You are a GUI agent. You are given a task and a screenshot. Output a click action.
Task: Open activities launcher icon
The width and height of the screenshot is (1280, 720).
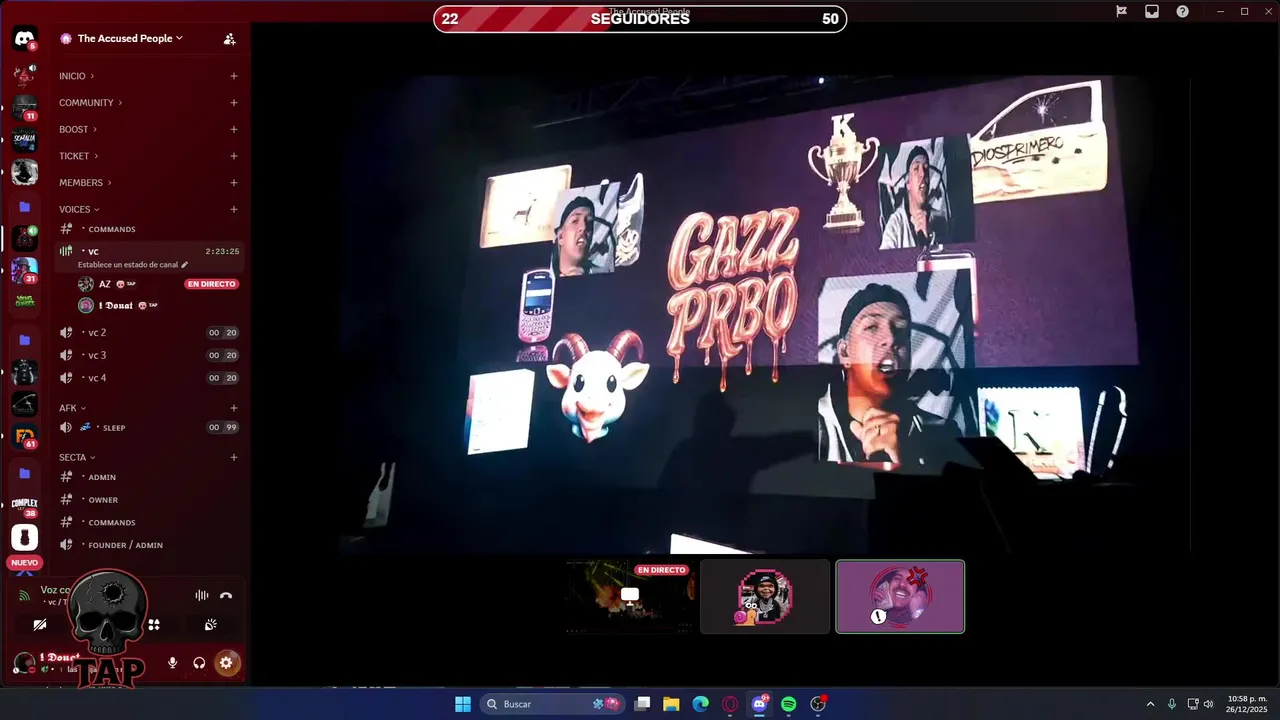click(x=154, y=624)
